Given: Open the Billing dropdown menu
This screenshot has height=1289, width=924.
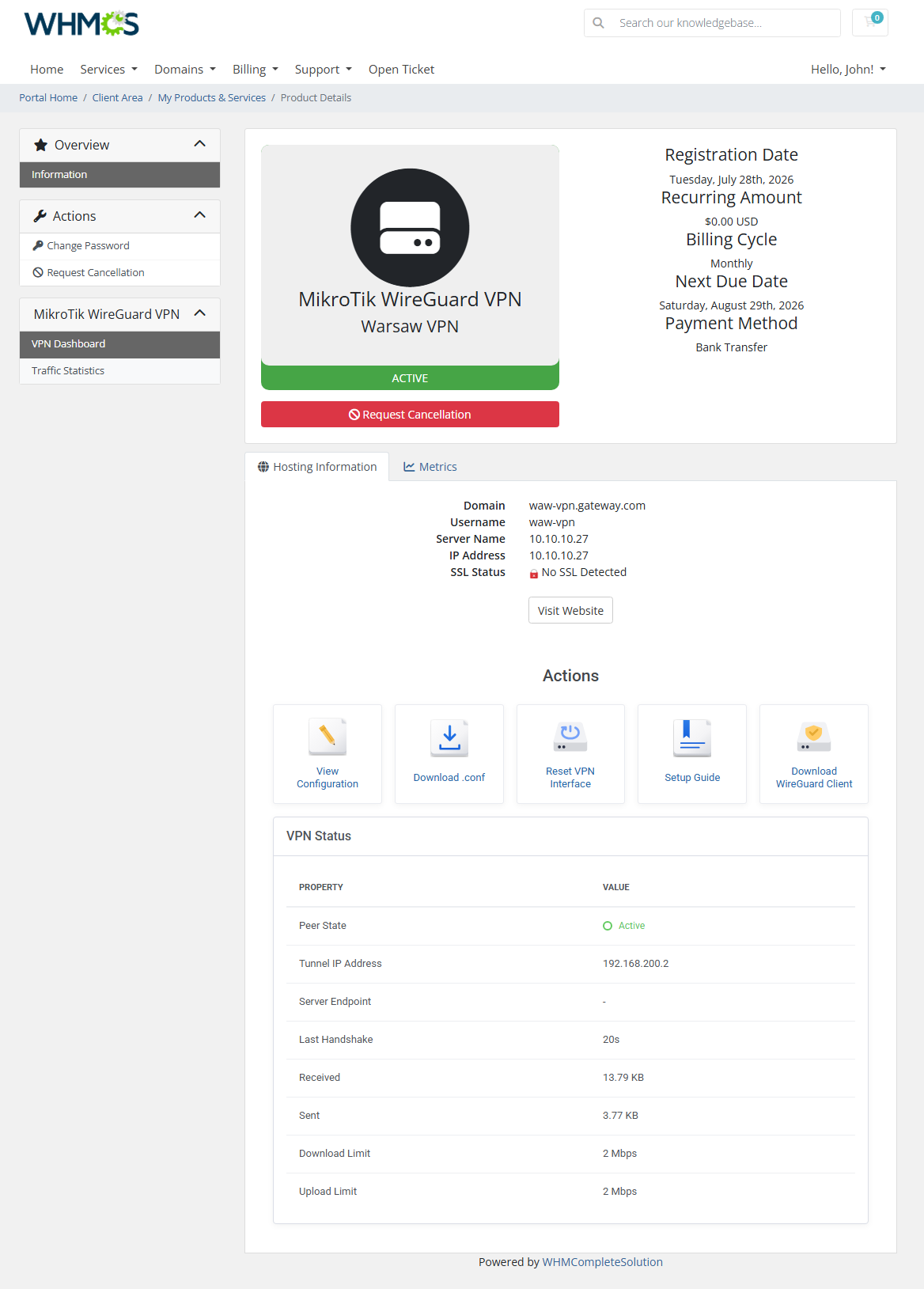Looking at the screenshot, I should pyautogui.click(x=255, y=70).
